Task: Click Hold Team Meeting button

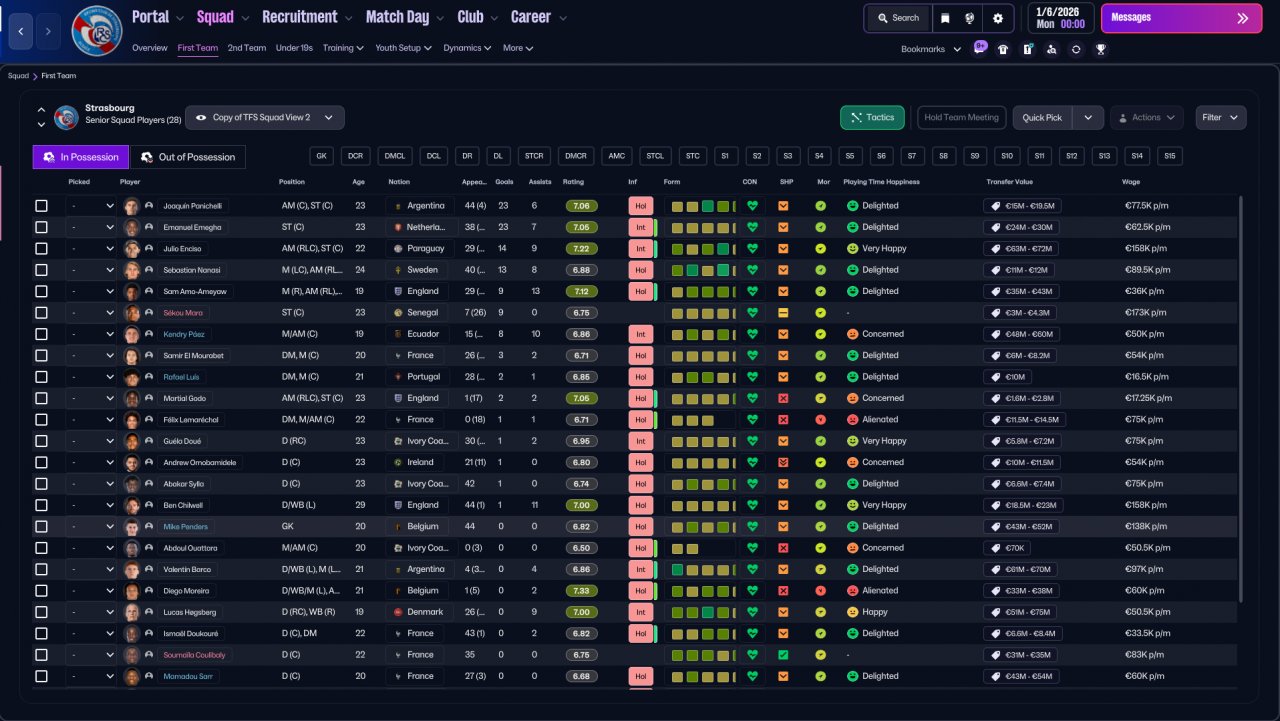Action: (x=961, y=118)
